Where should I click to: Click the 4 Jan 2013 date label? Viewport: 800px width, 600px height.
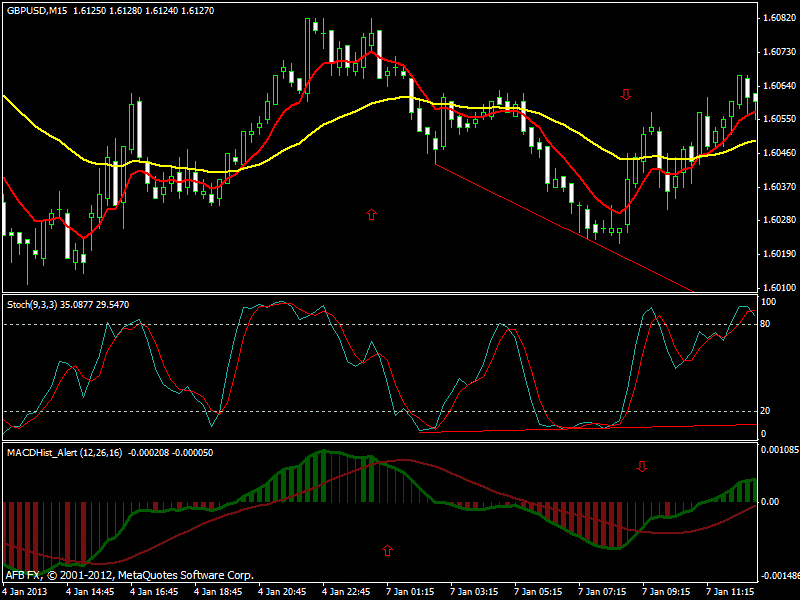[x=27, y=591]
